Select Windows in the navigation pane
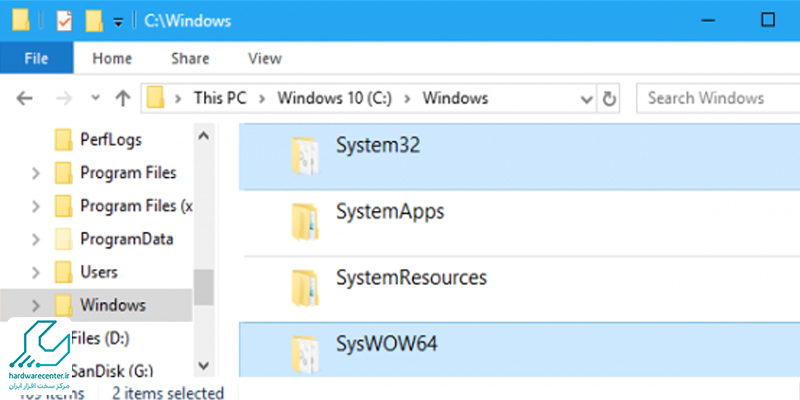This screenshot has width=800, height=400. tap(113, 305)
